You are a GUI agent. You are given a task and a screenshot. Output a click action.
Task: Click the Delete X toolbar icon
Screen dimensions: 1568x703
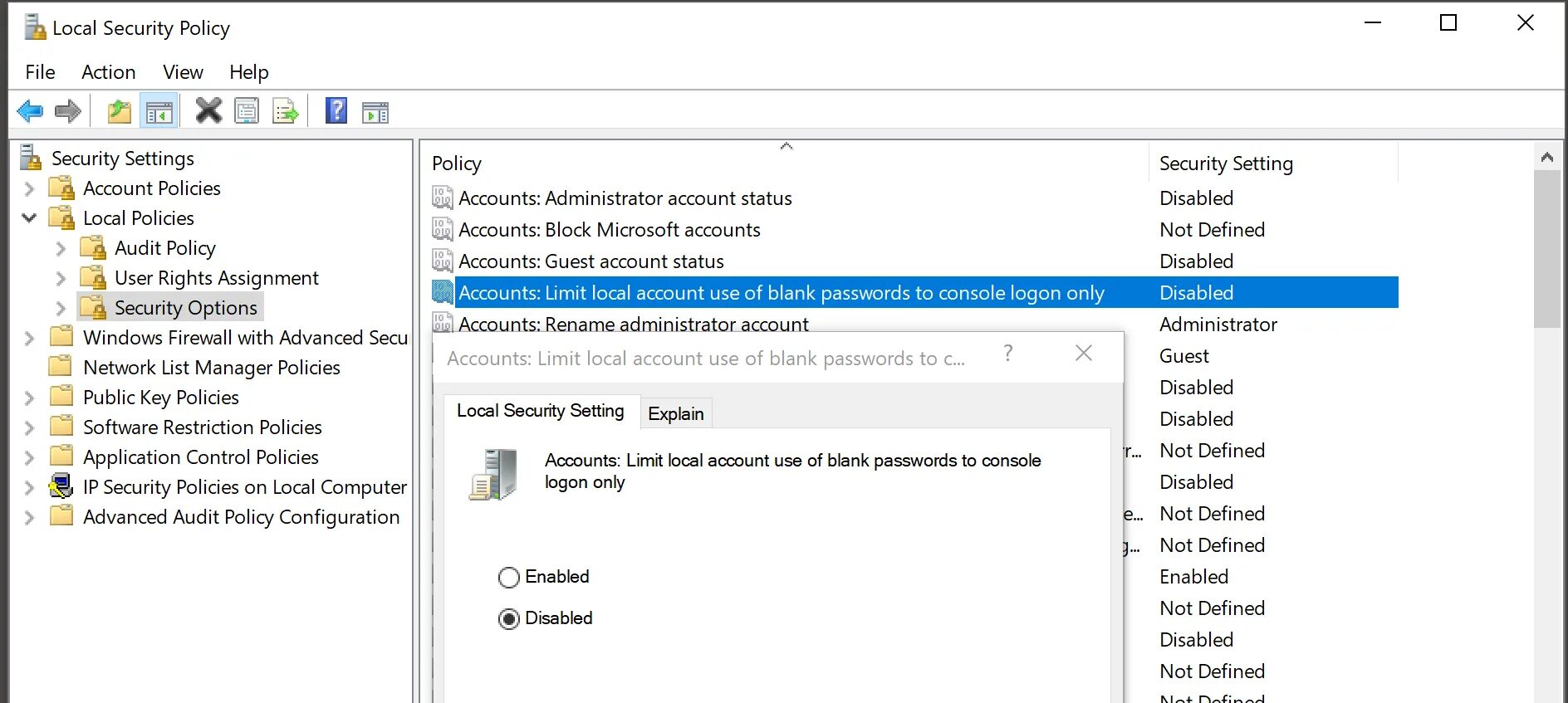(208, 110)
